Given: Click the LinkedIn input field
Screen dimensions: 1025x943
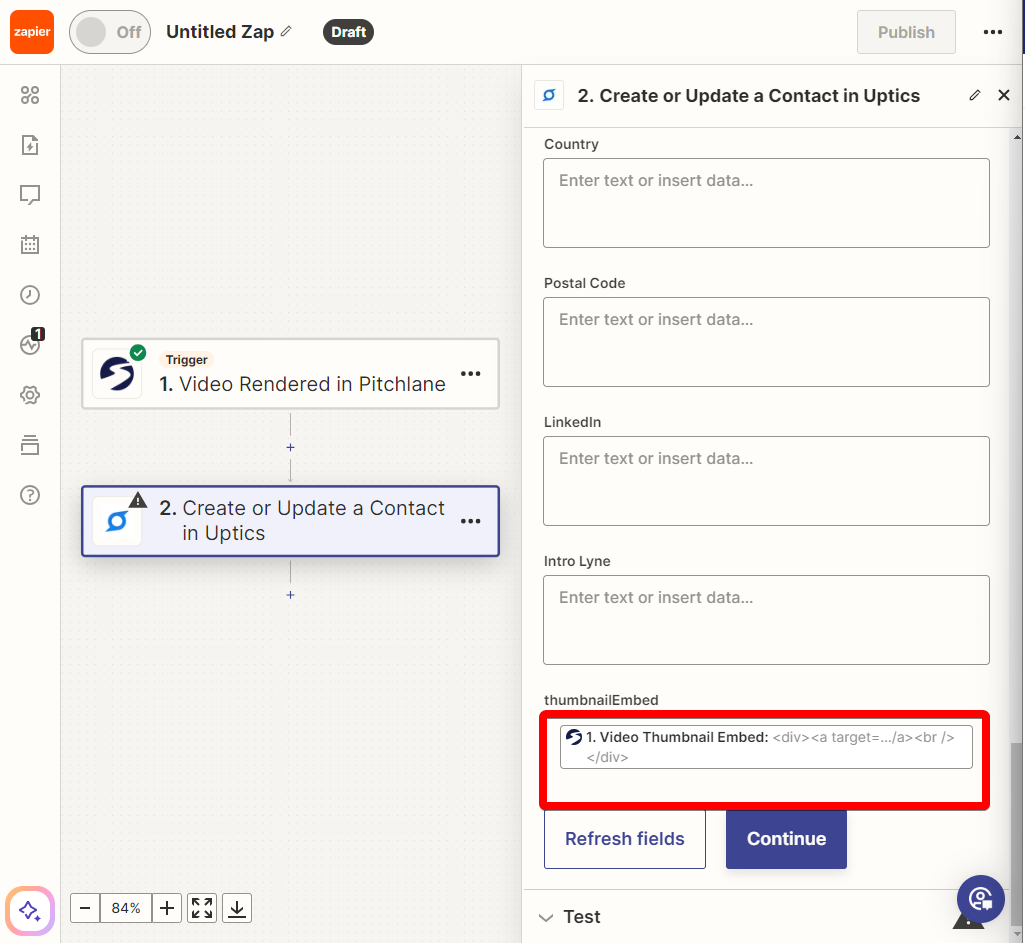Looking at the screenshot, I should tap(766, 481).
